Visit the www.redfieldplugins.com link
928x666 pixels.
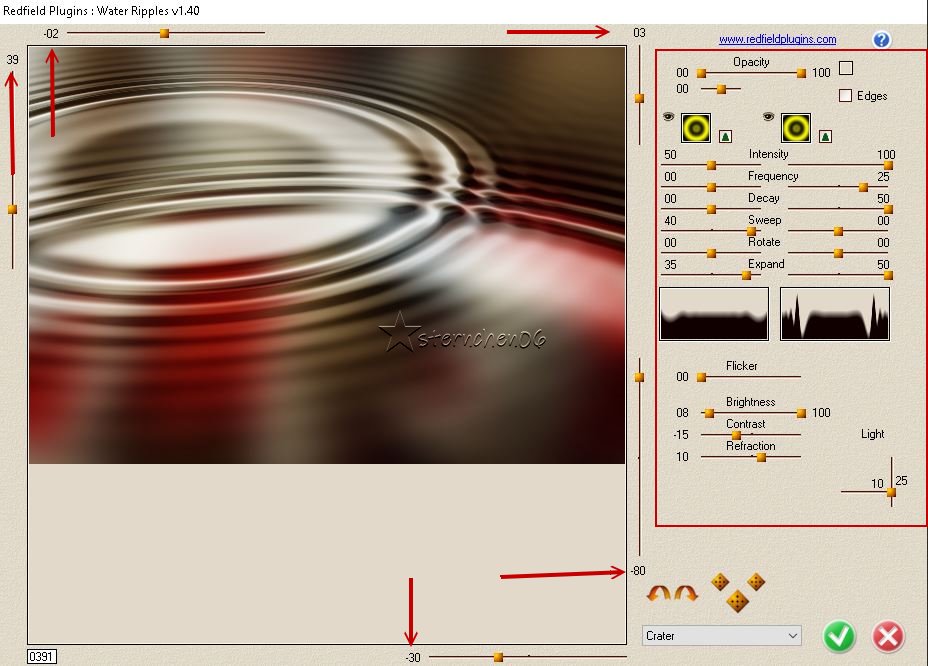[777, 40]
